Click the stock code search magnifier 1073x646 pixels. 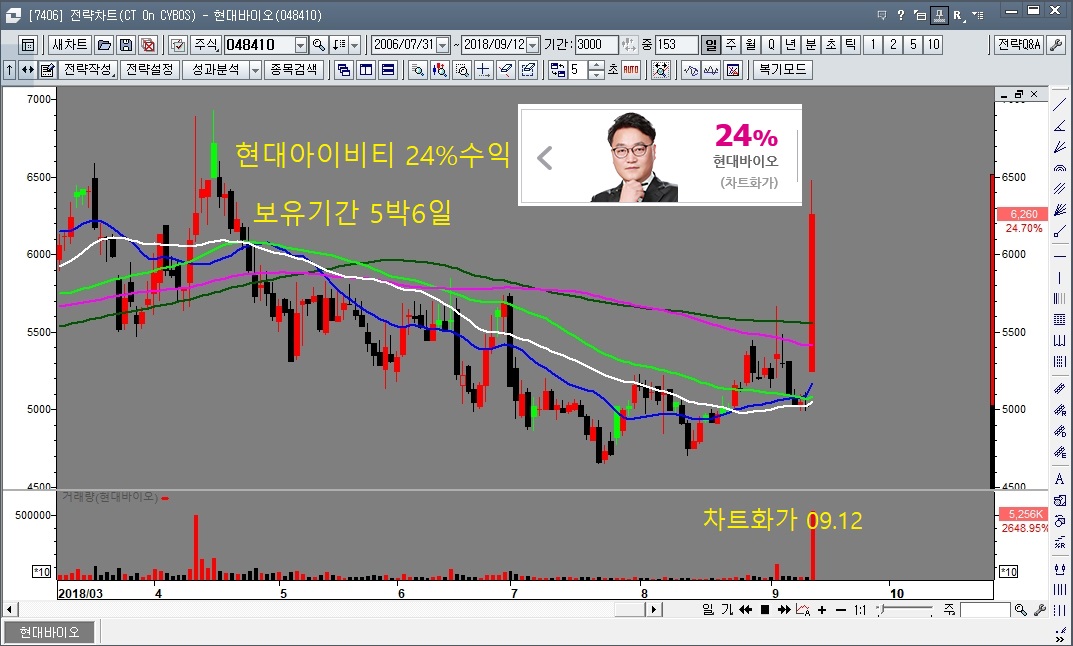[x=319, y=45]
